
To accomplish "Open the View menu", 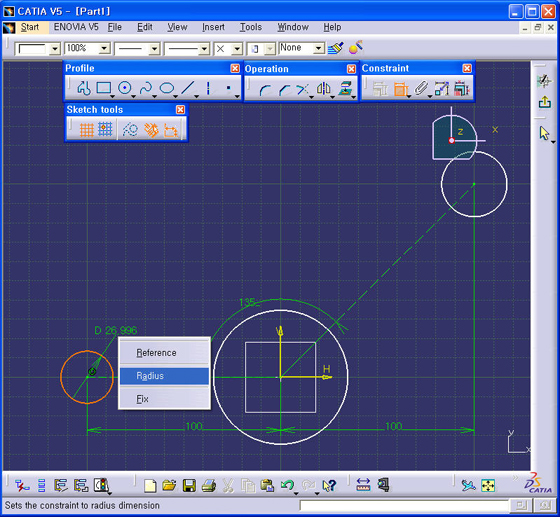I will 177,27.
